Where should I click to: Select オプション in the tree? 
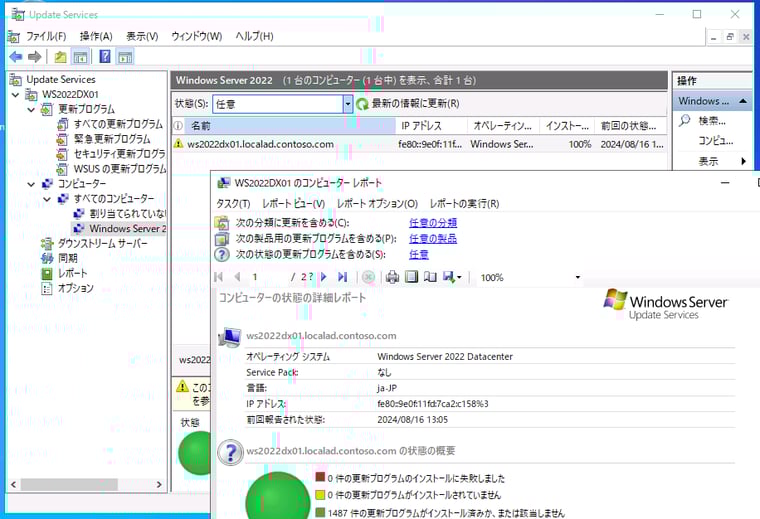[x=76, y=288]
